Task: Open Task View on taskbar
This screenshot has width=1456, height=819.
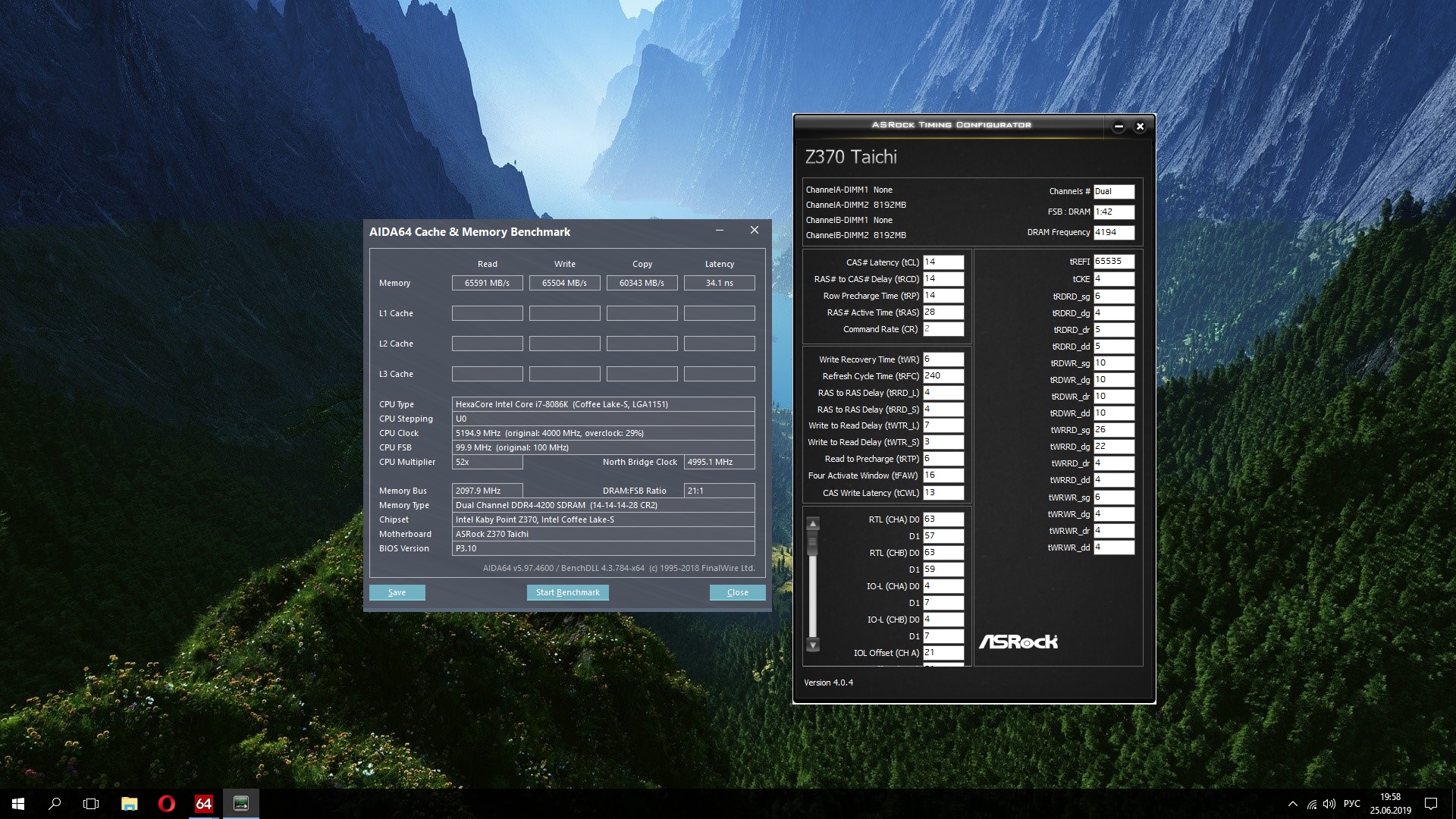Action: [x=91, y=804]
